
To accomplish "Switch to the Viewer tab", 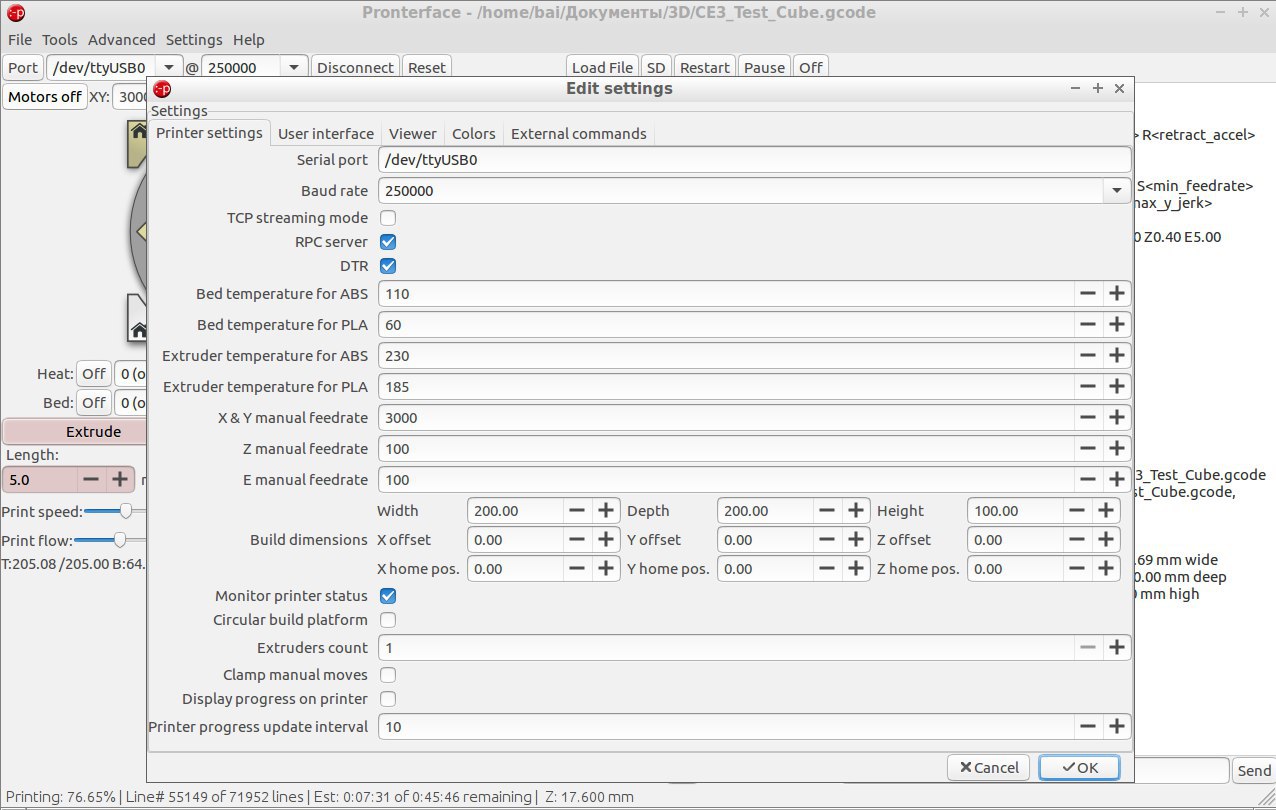I will [413, 134].
